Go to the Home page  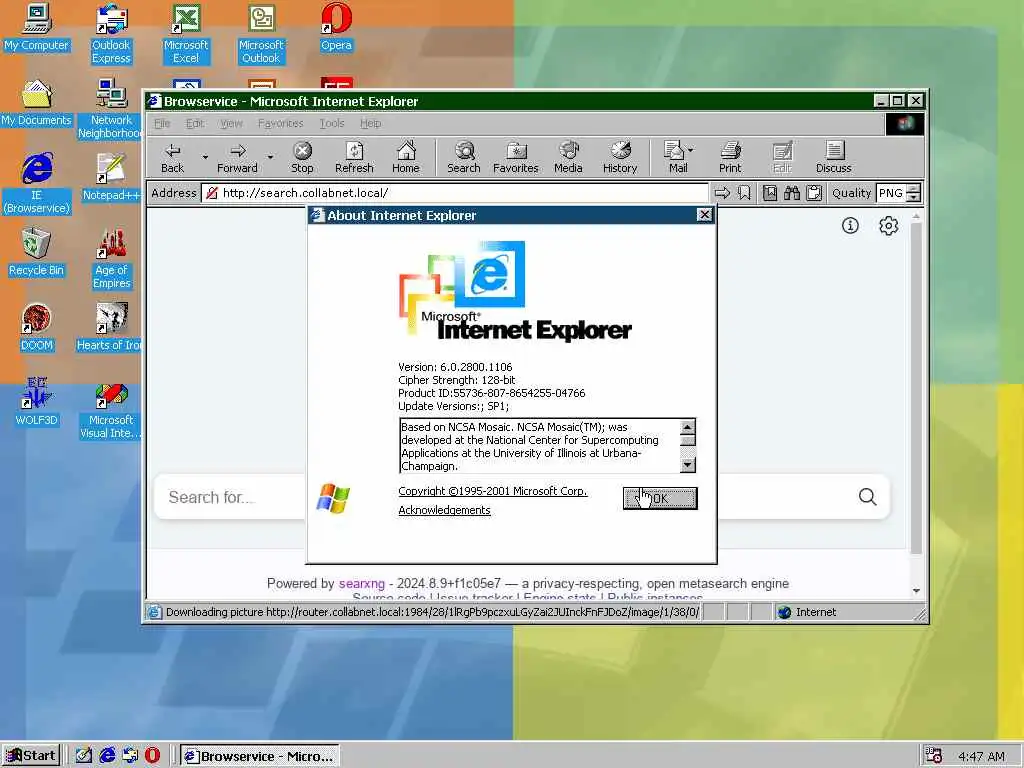pyautogui.click(x=406, y=157)
